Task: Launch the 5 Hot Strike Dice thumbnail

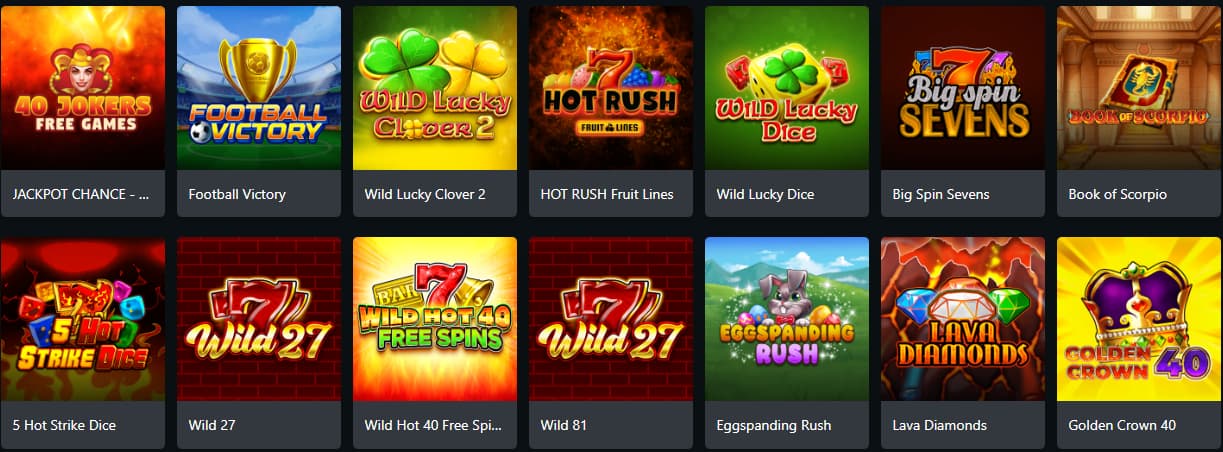Action: [x=82, y=319]
